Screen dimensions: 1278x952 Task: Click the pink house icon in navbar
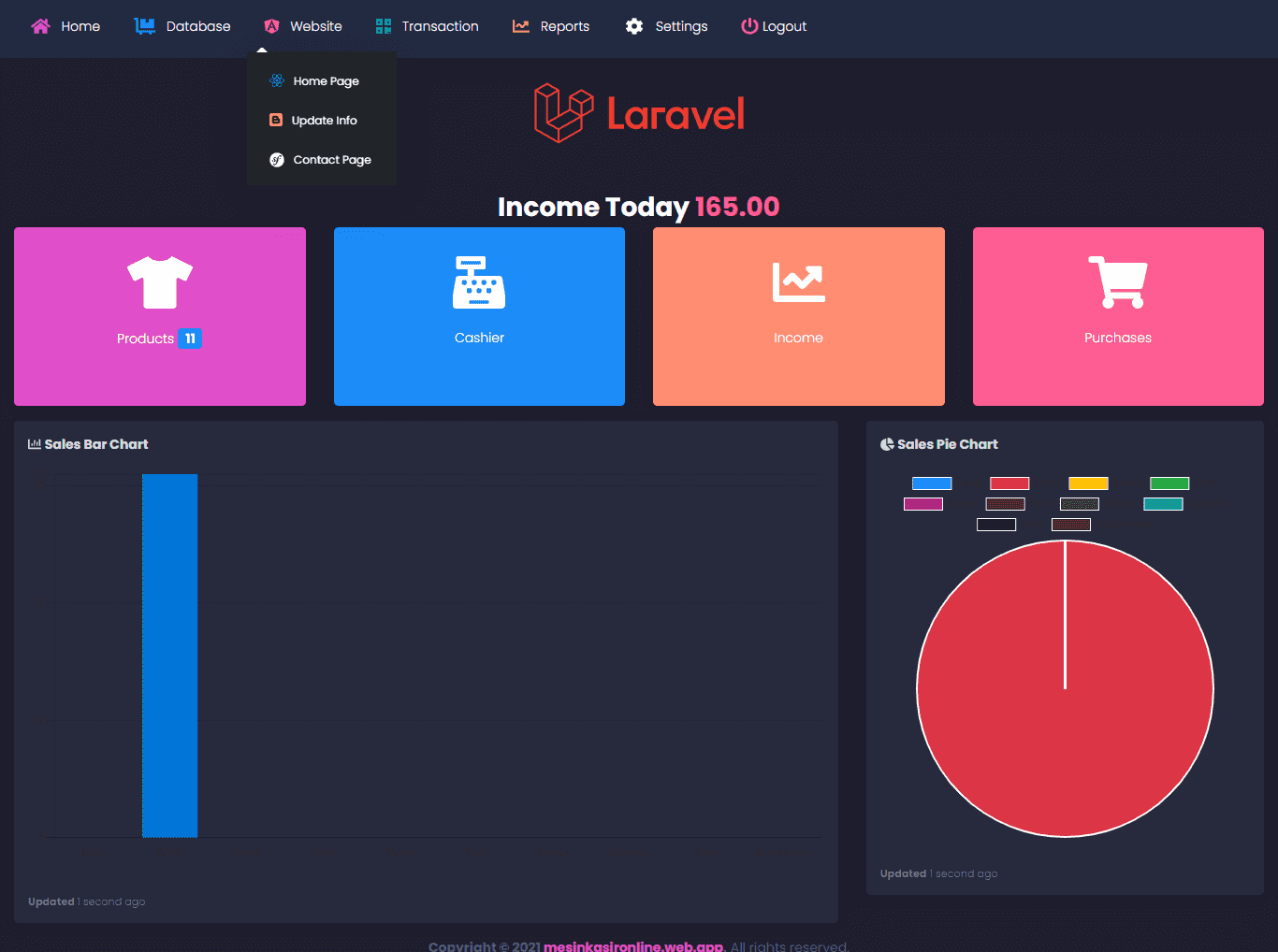[40, 26]
